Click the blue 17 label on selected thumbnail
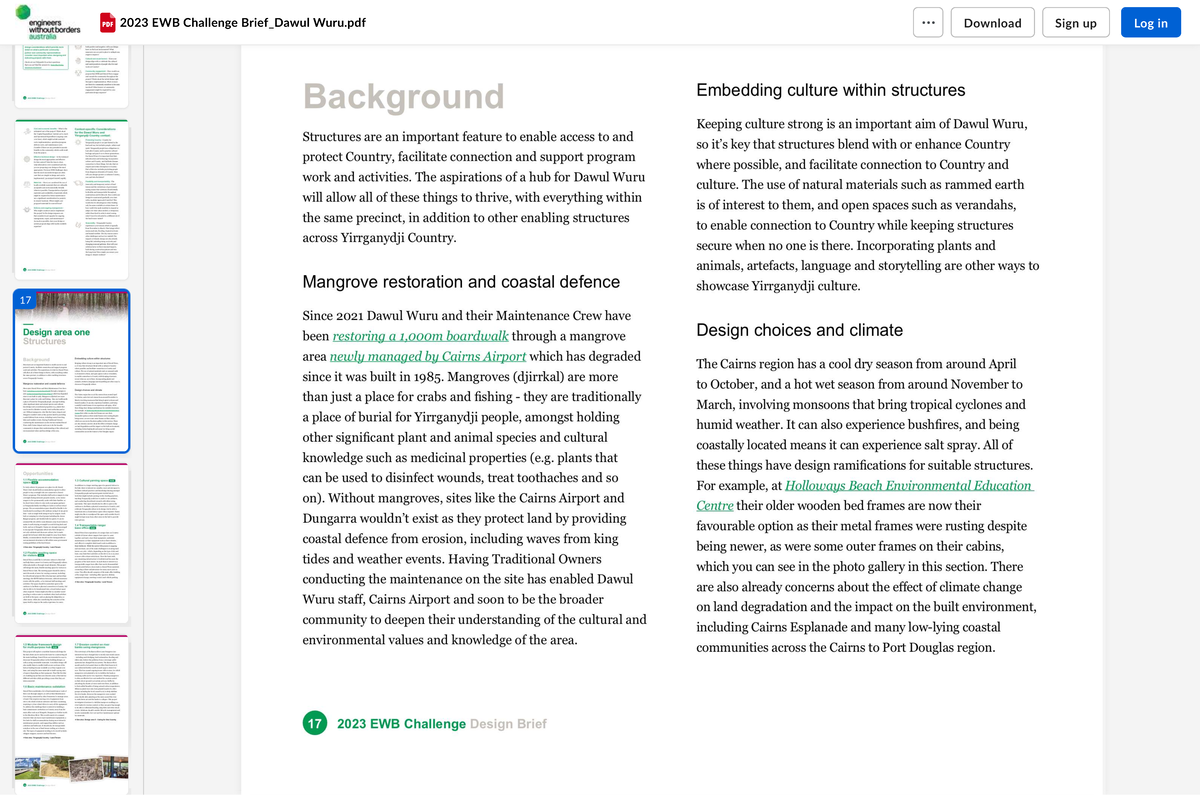This screenshot has height=795, width=1200. point(26,300)
